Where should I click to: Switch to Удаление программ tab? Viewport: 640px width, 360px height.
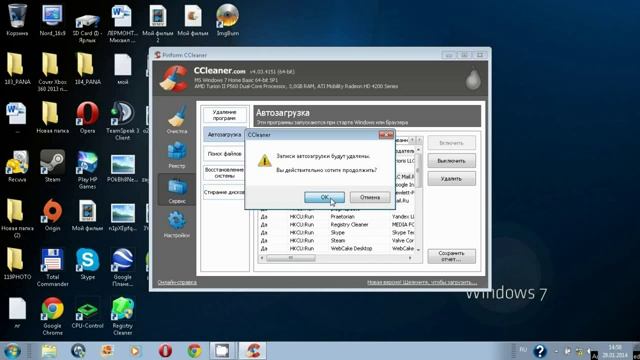[x=224, y=115]
